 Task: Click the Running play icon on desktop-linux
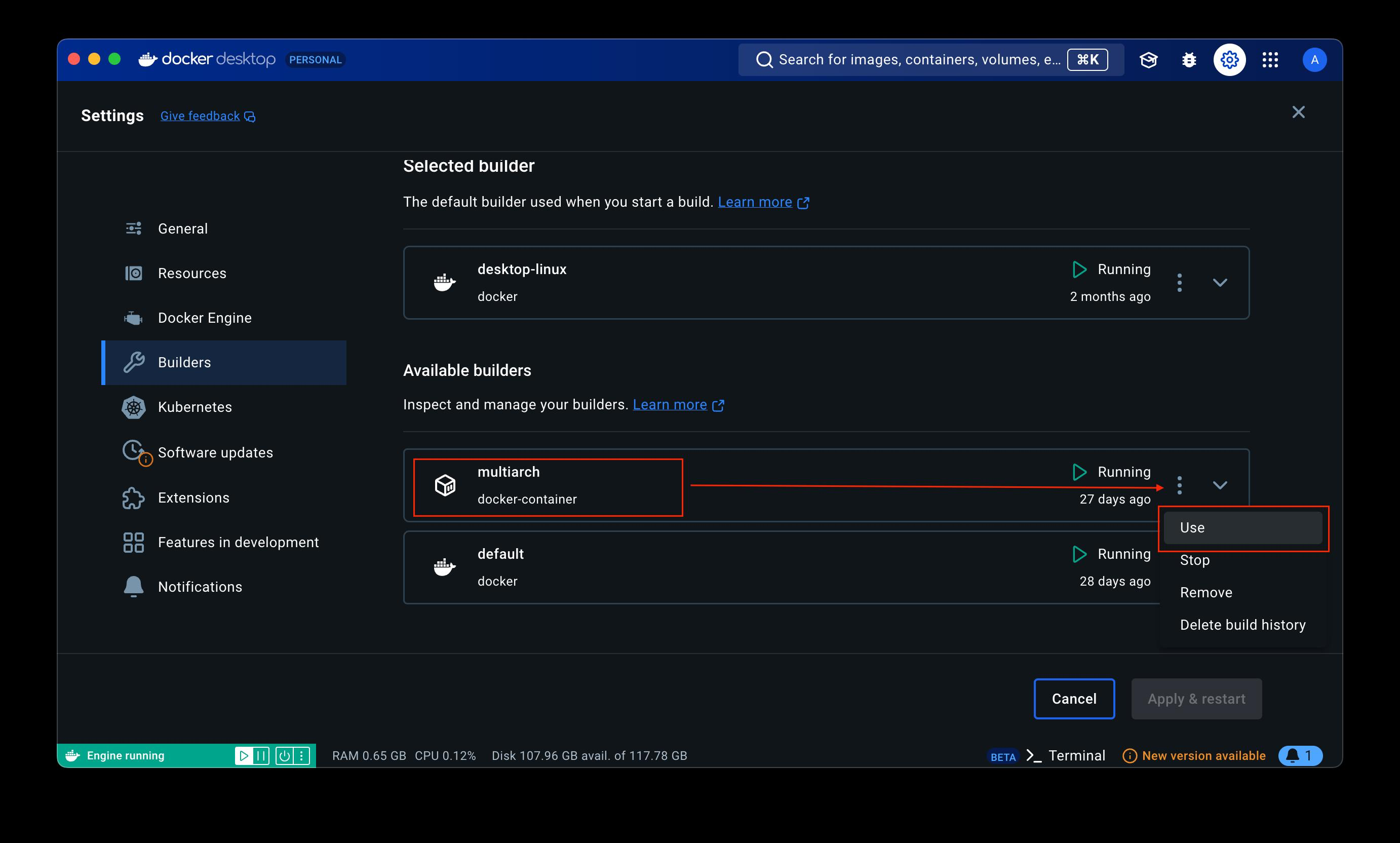1079,269
